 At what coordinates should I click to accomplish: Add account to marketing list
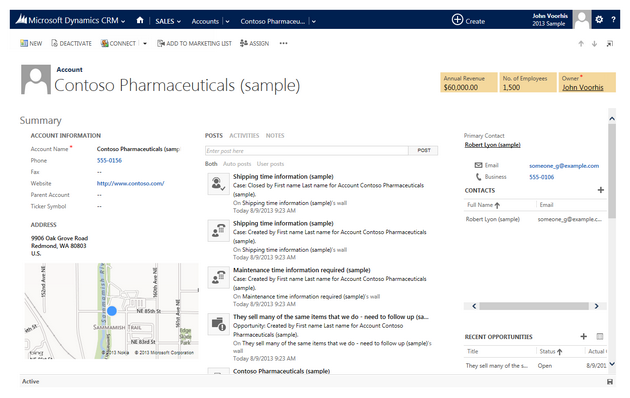click(x=194, y=43)
